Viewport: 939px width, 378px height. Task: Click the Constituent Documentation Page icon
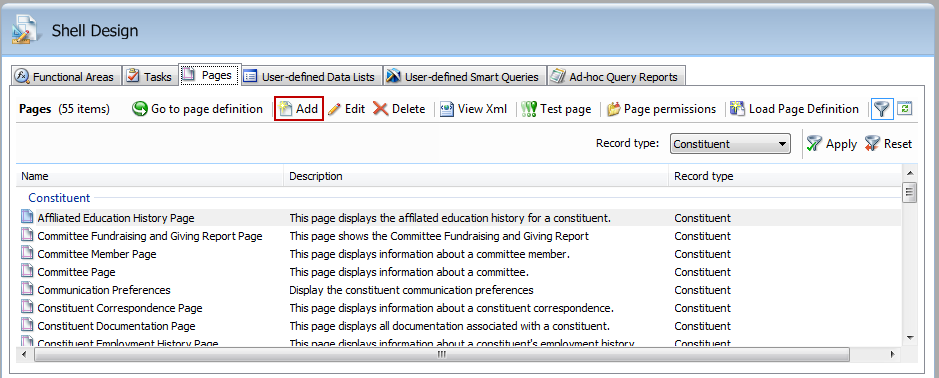click(x=27, y=325)
